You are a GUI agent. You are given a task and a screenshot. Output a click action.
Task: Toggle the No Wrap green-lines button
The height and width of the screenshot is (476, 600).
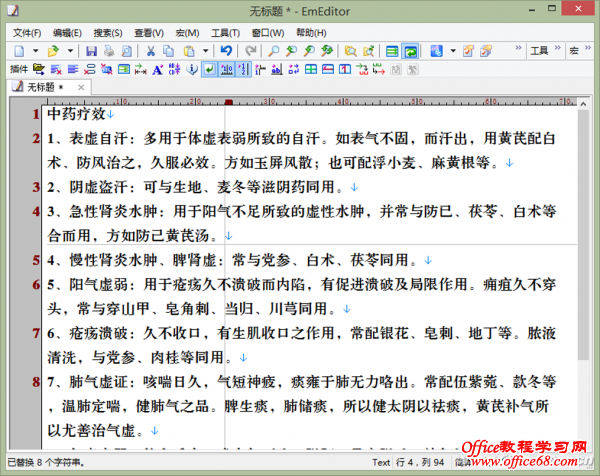click(x=392, y=51)
